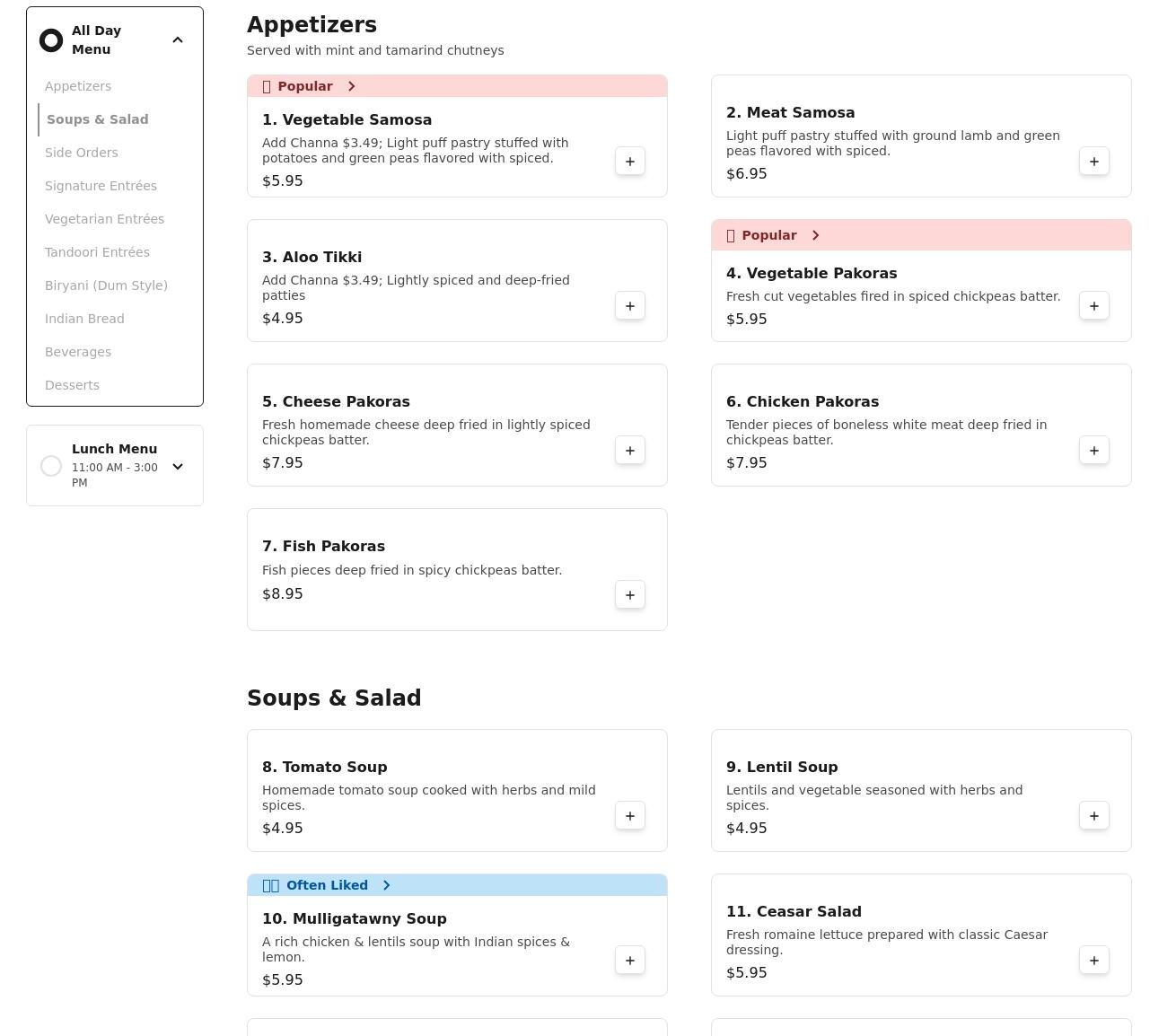Navigate to Biryani (Dum Style) category
The width and height of the screenshot is (1176, 1036).
coord(106,285)
